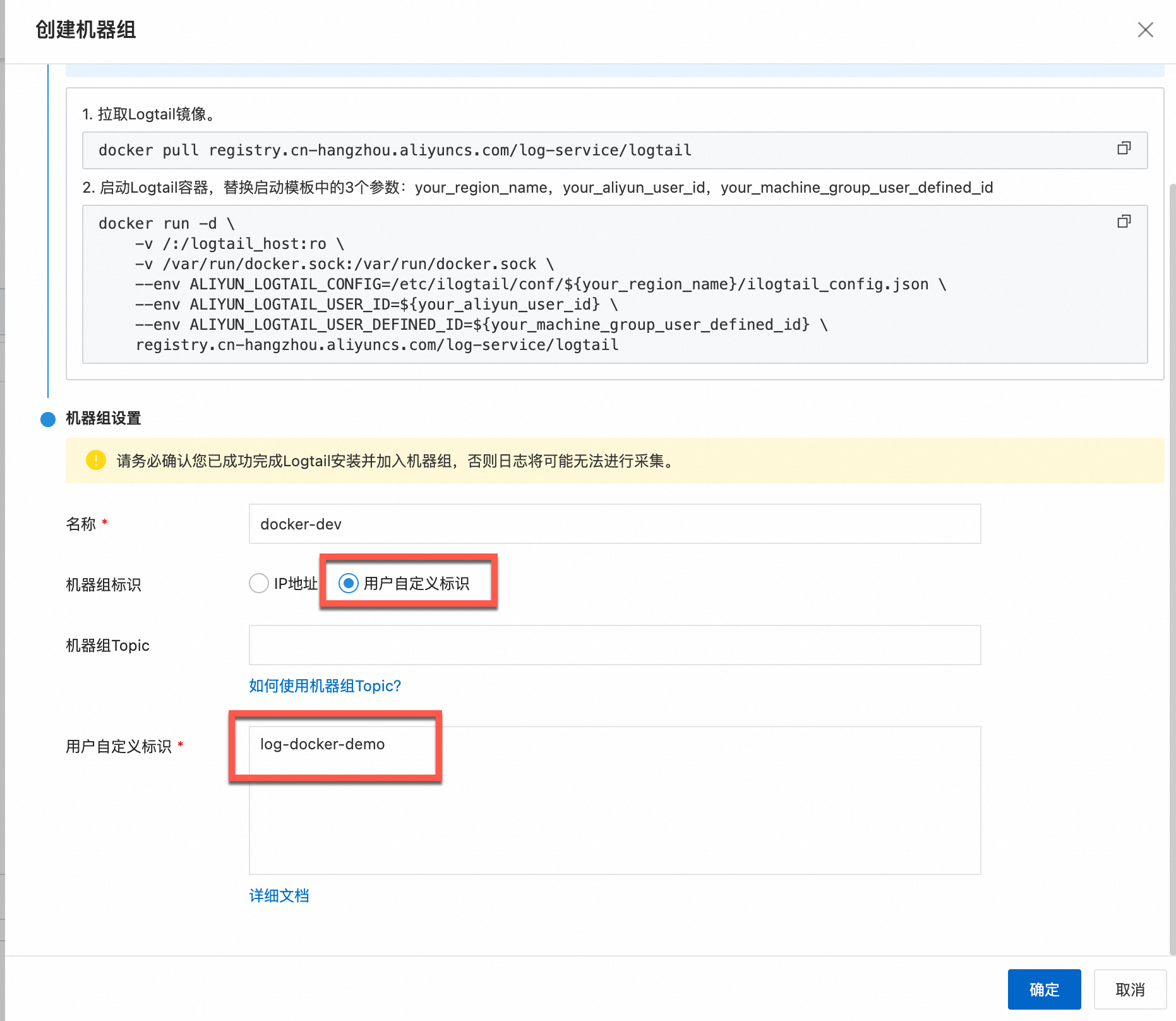Image resolution: width=1176 pixels, height=1021 pixels.
Task: Open the 如何使用机器组Topic? help link
Action: pos(325,686)
